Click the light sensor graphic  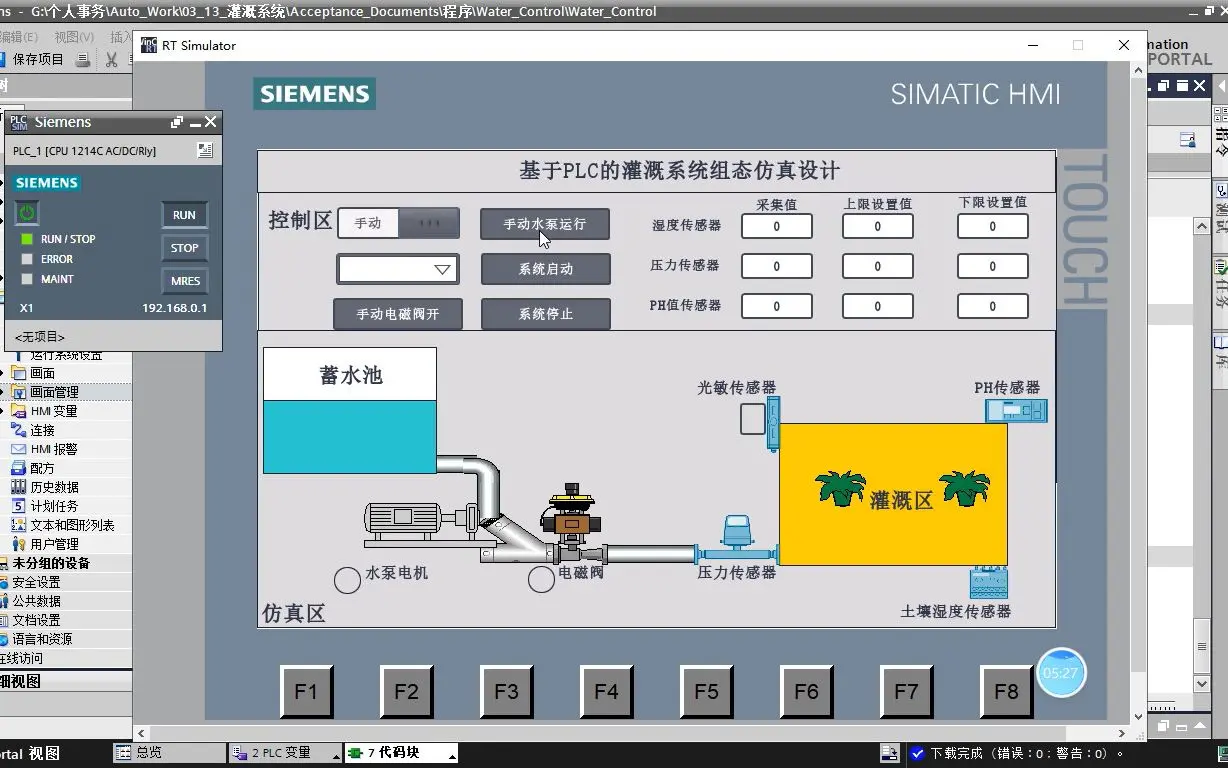773,424
